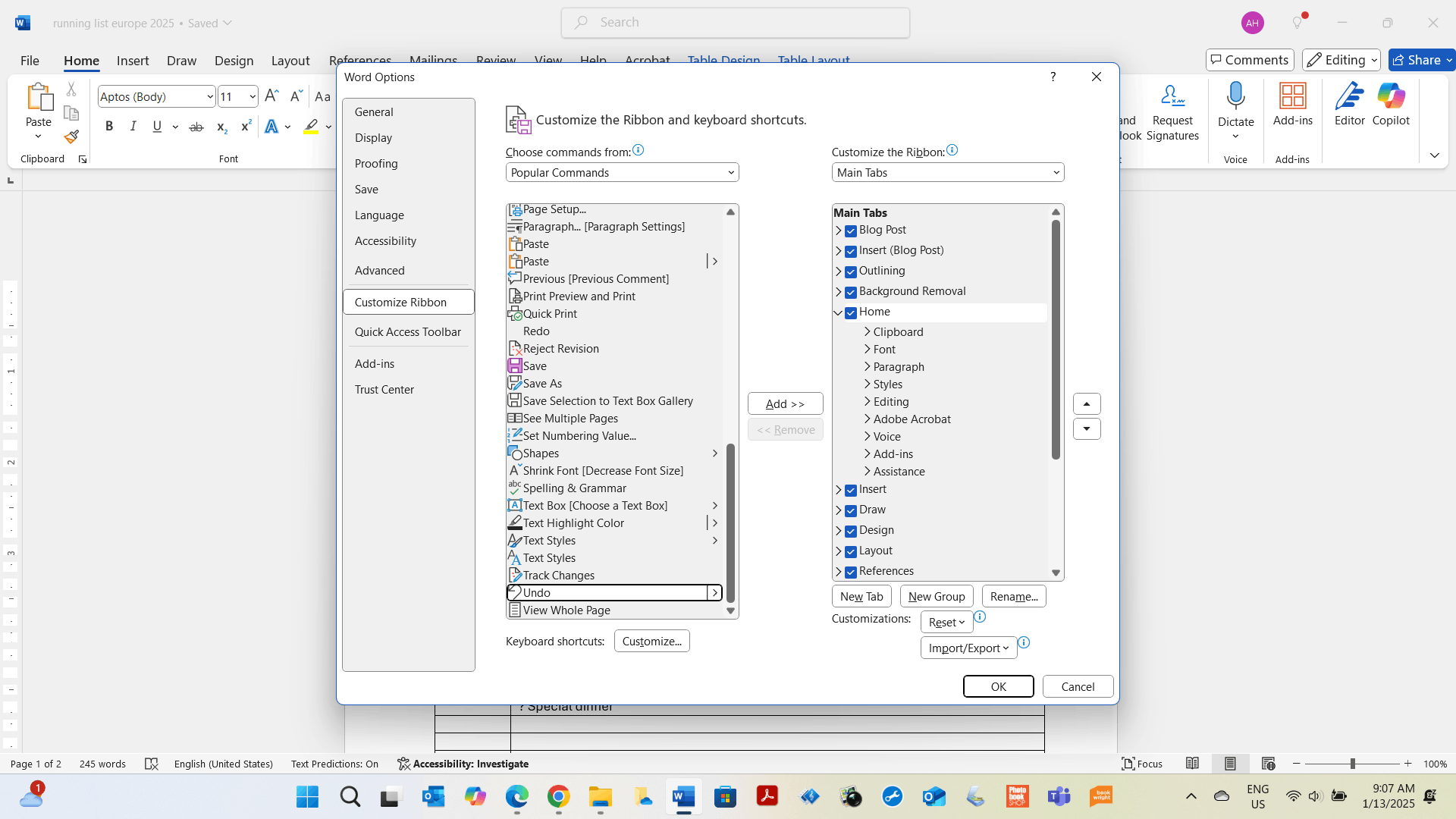Open the Choose commands from dropdown
This screenshot has width=1456, height=819.
(x=622, y=173)
